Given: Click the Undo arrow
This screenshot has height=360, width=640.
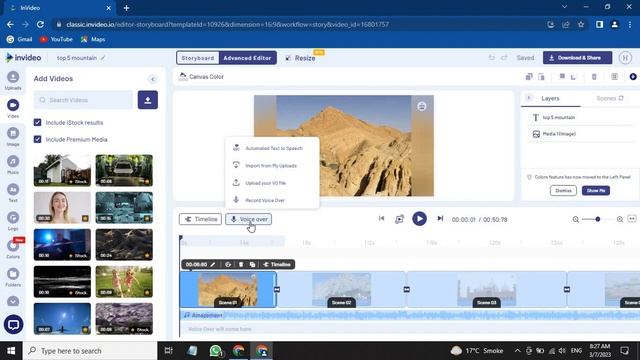Looking at the screenshot, I should click(491, 58).
